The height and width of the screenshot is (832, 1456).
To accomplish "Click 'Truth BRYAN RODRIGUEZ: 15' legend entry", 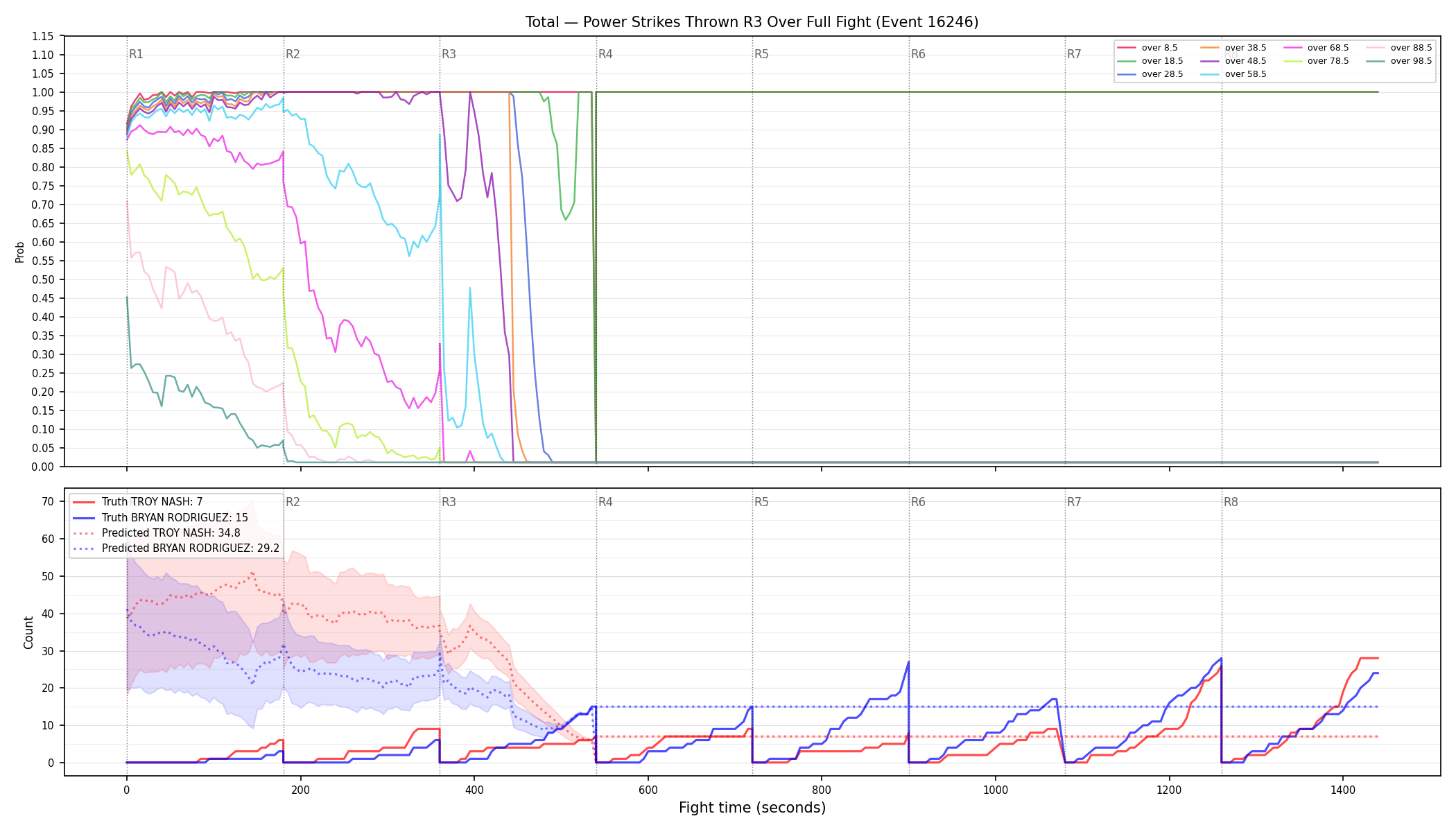I will tap(160, 517).
